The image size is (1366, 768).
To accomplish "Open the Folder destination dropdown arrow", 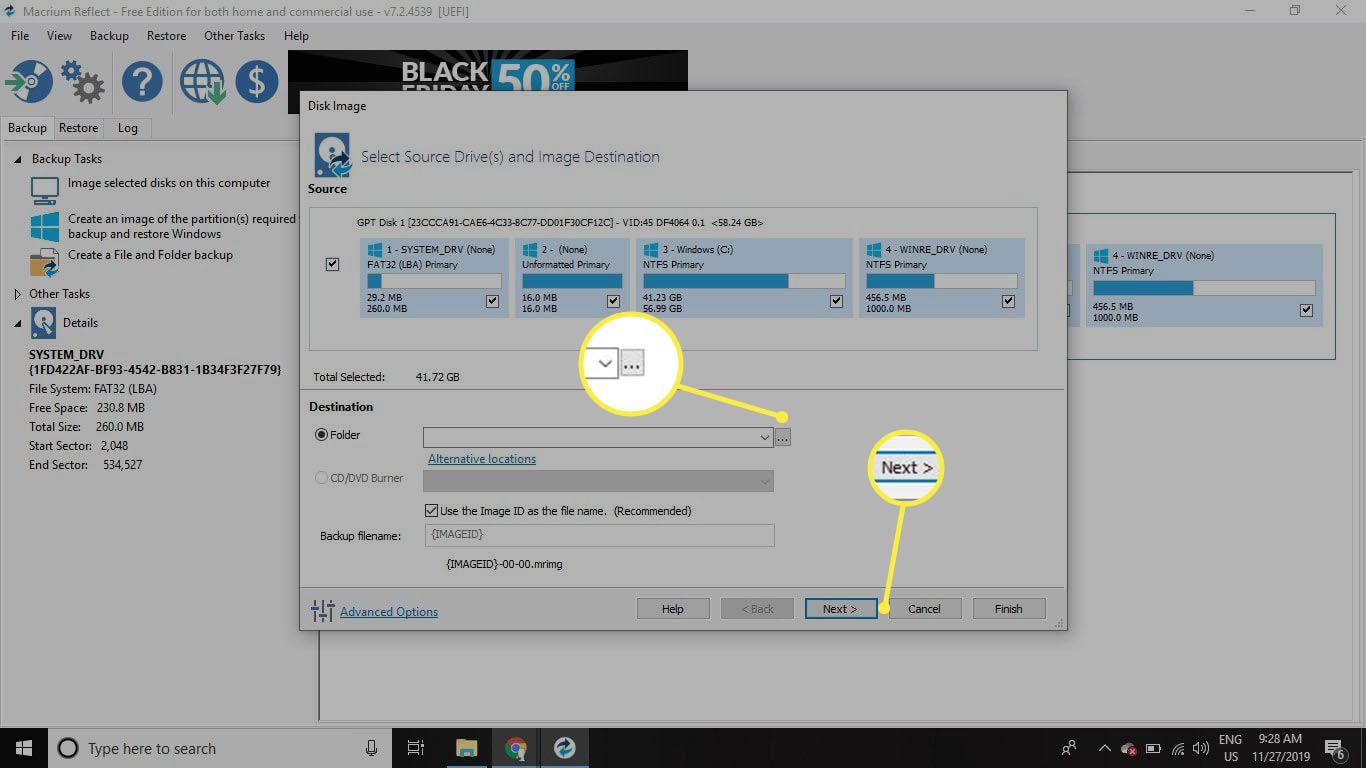I will [x=765, y=437].
